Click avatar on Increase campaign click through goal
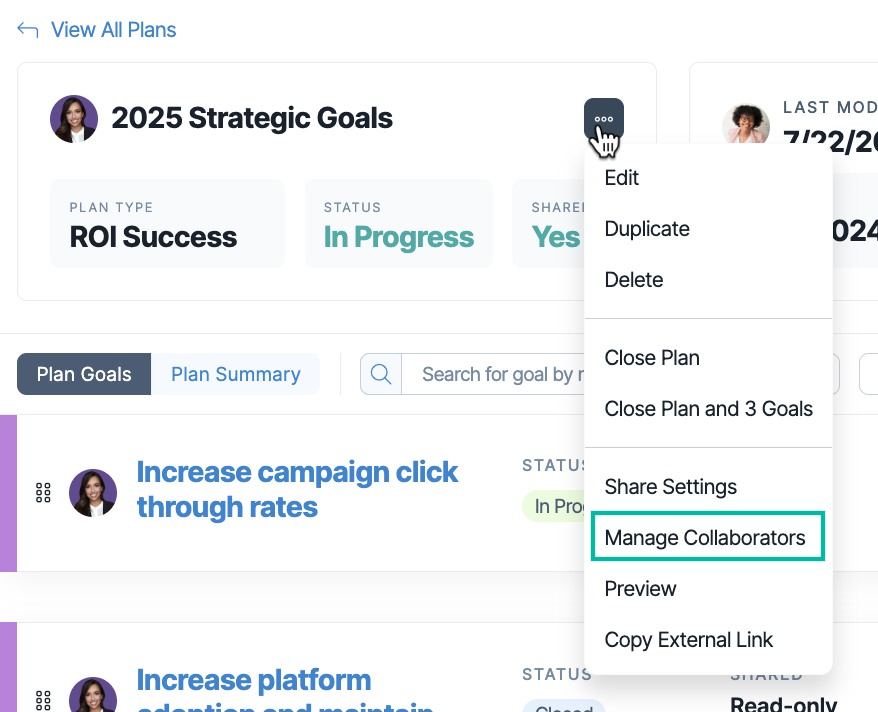This screenshot has width=878, height=712. pyautogui.click(x=93, y=493)
